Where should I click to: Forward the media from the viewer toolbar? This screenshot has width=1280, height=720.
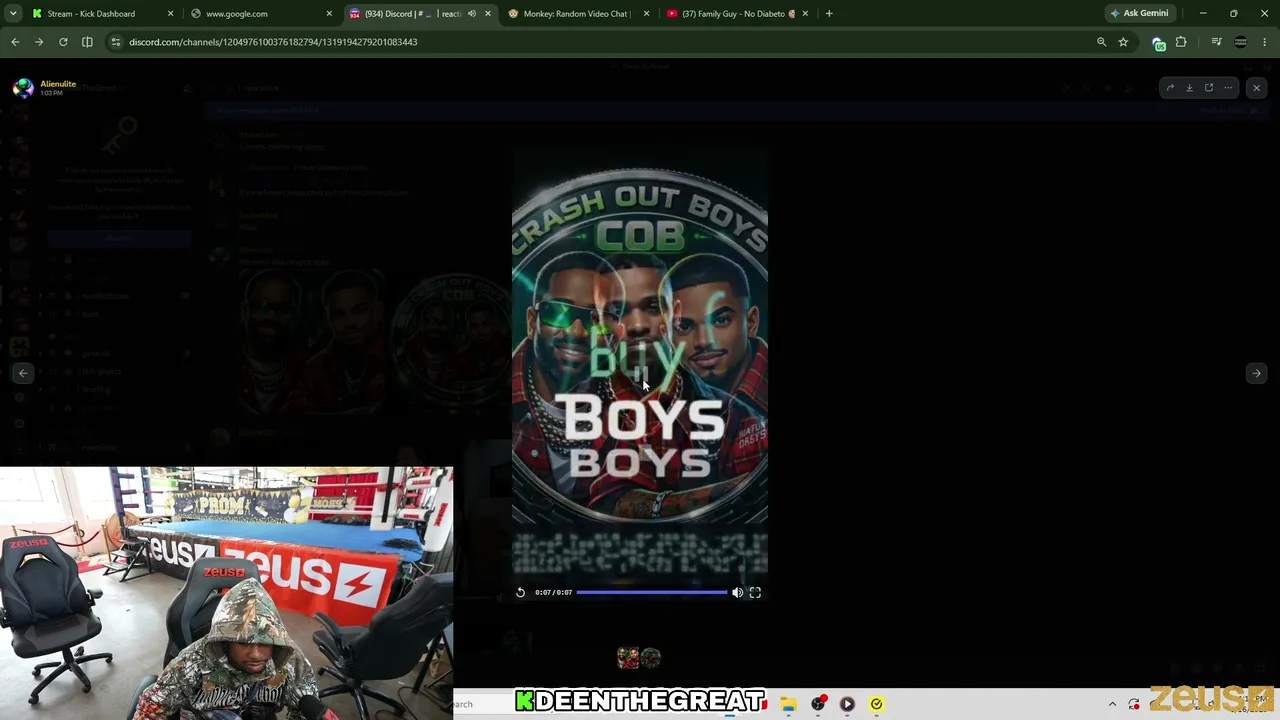(x=1170, y=88)
